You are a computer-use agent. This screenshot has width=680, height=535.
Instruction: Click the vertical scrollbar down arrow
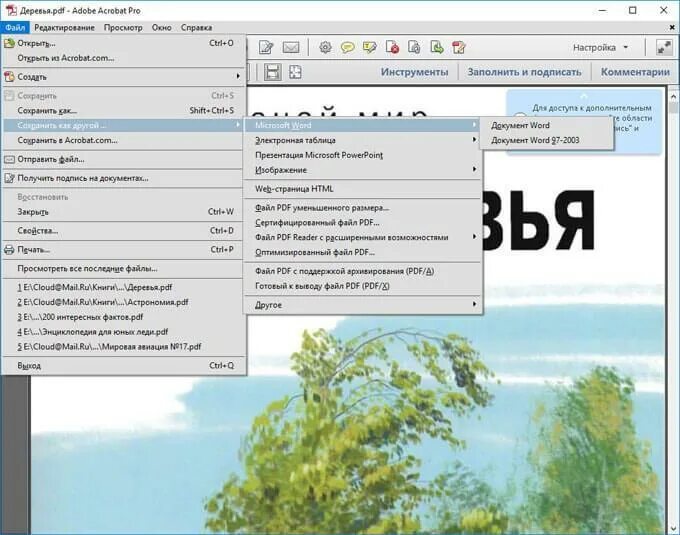673,528
